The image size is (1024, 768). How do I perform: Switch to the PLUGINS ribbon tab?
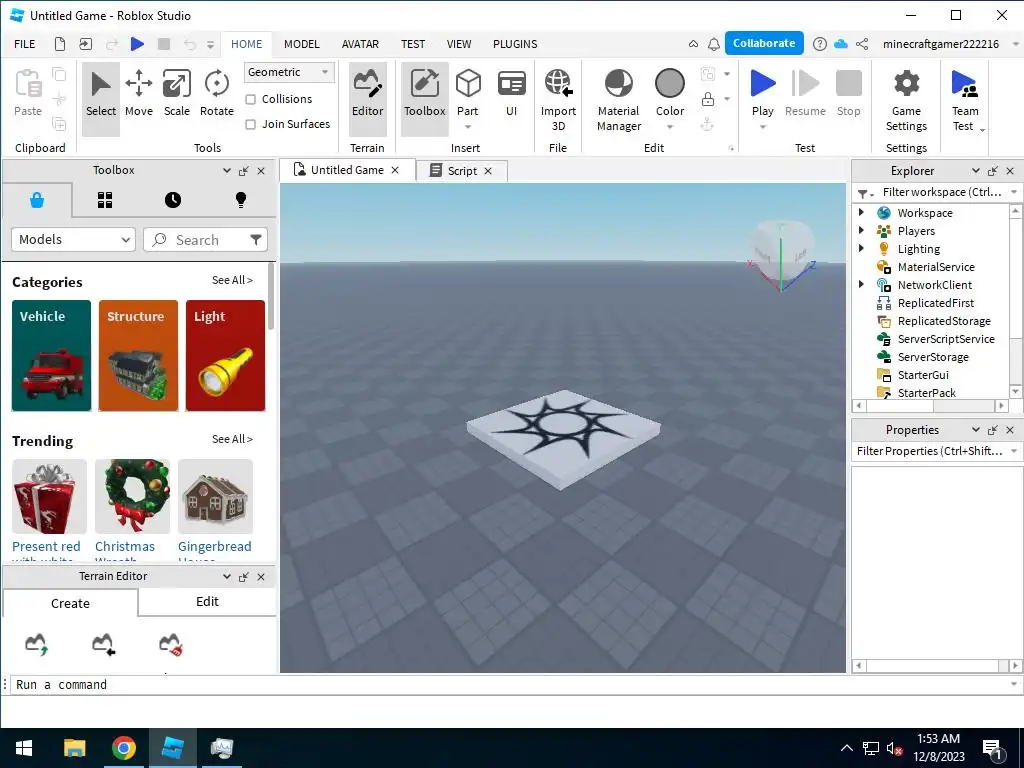[515, 44]
